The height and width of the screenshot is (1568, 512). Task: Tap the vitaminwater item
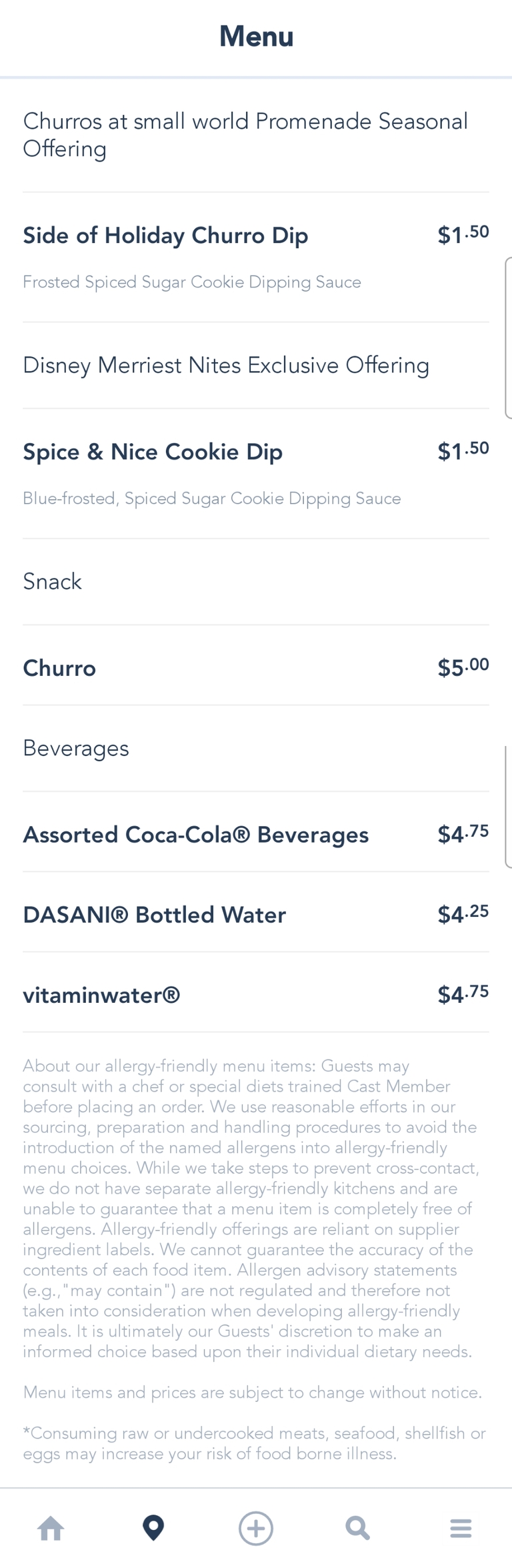point(101,995)
